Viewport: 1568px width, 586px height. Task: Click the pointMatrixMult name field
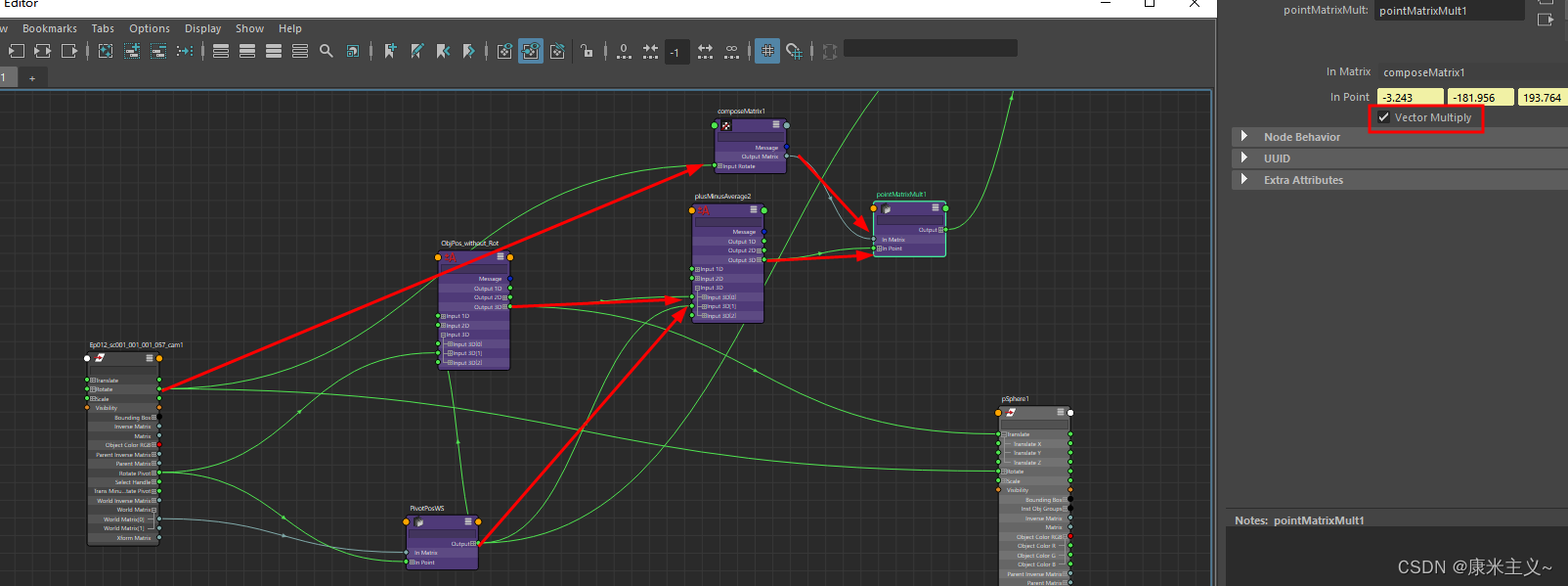click(x=1449, y=11)
